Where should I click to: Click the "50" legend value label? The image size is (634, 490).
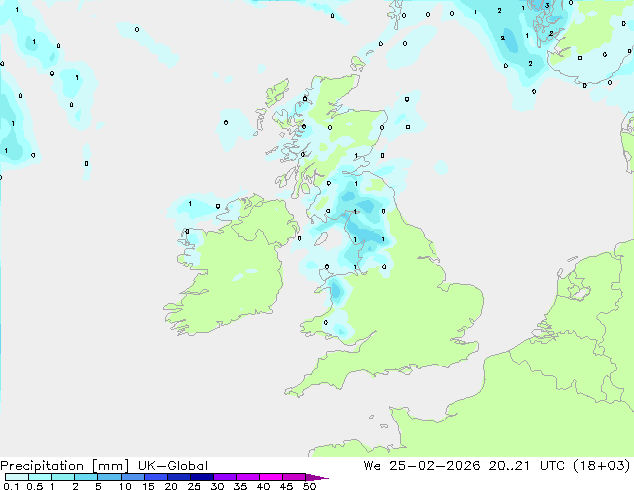(309, 486)
